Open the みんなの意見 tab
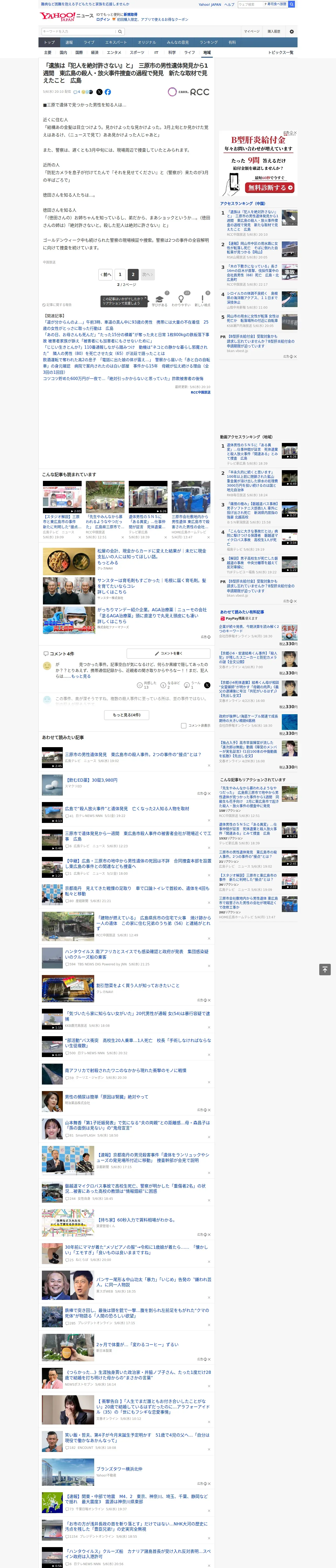Screen dimensions: 336x1568 point(178,43)
